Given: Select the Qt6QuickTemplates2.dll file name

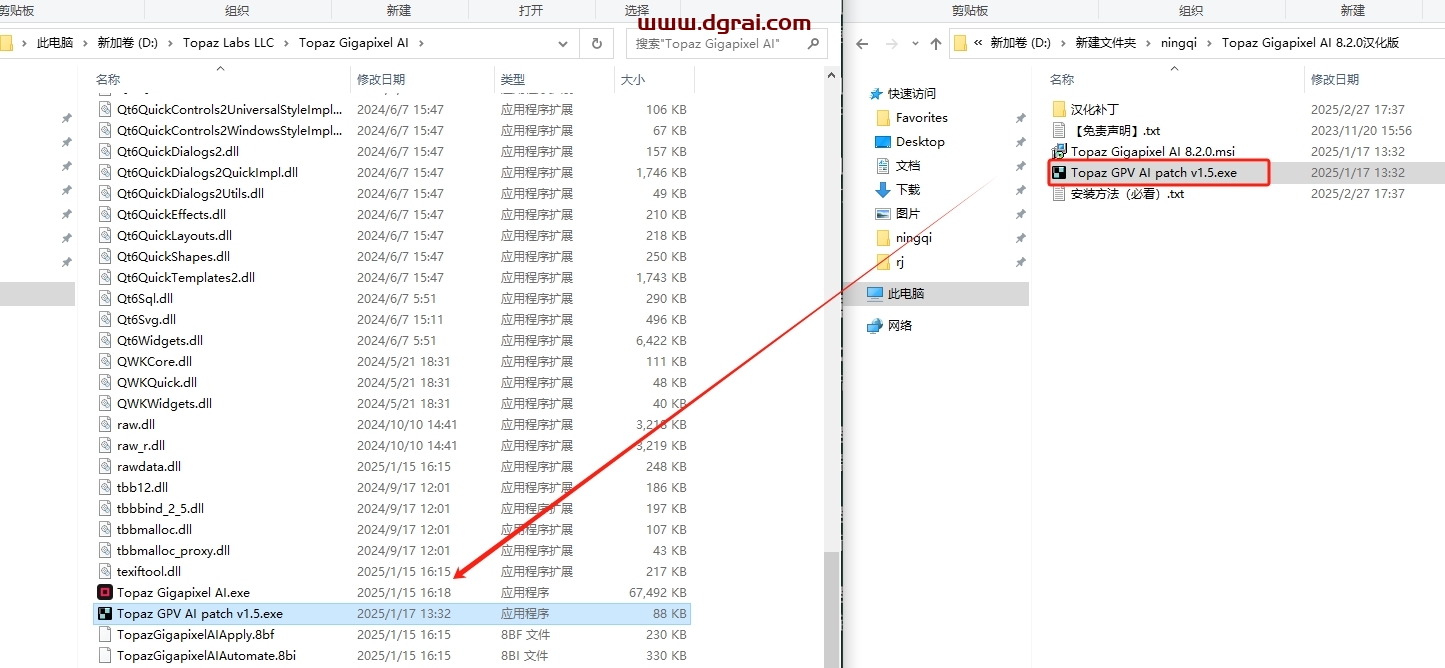Looking at the screenshot, I should pos(185,278).
